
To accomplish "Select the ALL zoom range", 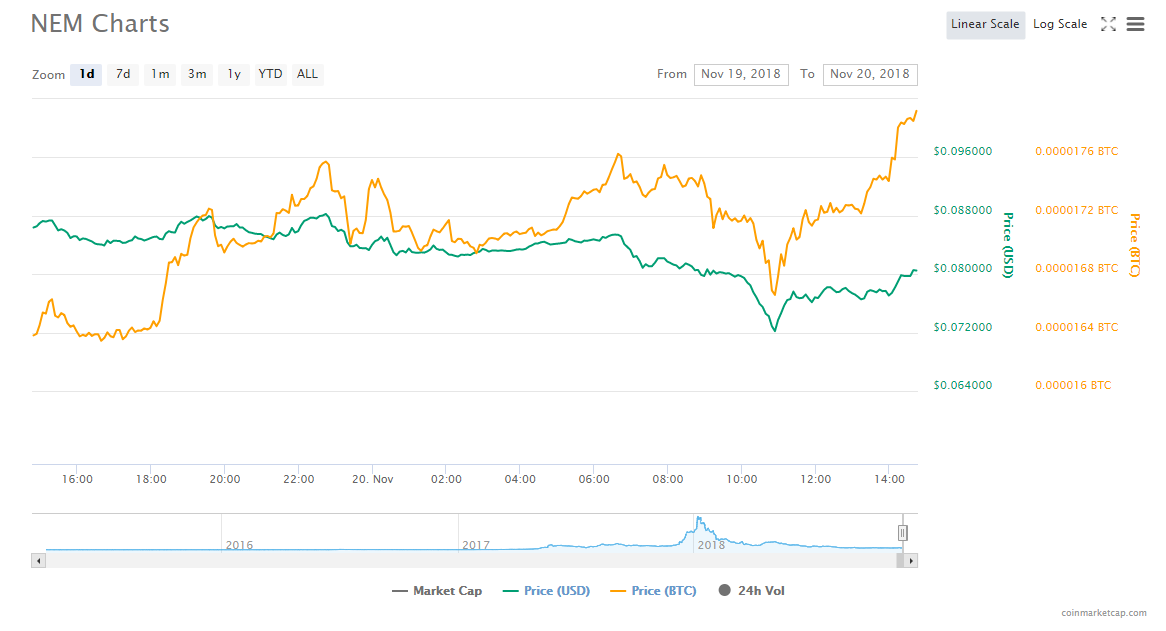I will [307, 74].
